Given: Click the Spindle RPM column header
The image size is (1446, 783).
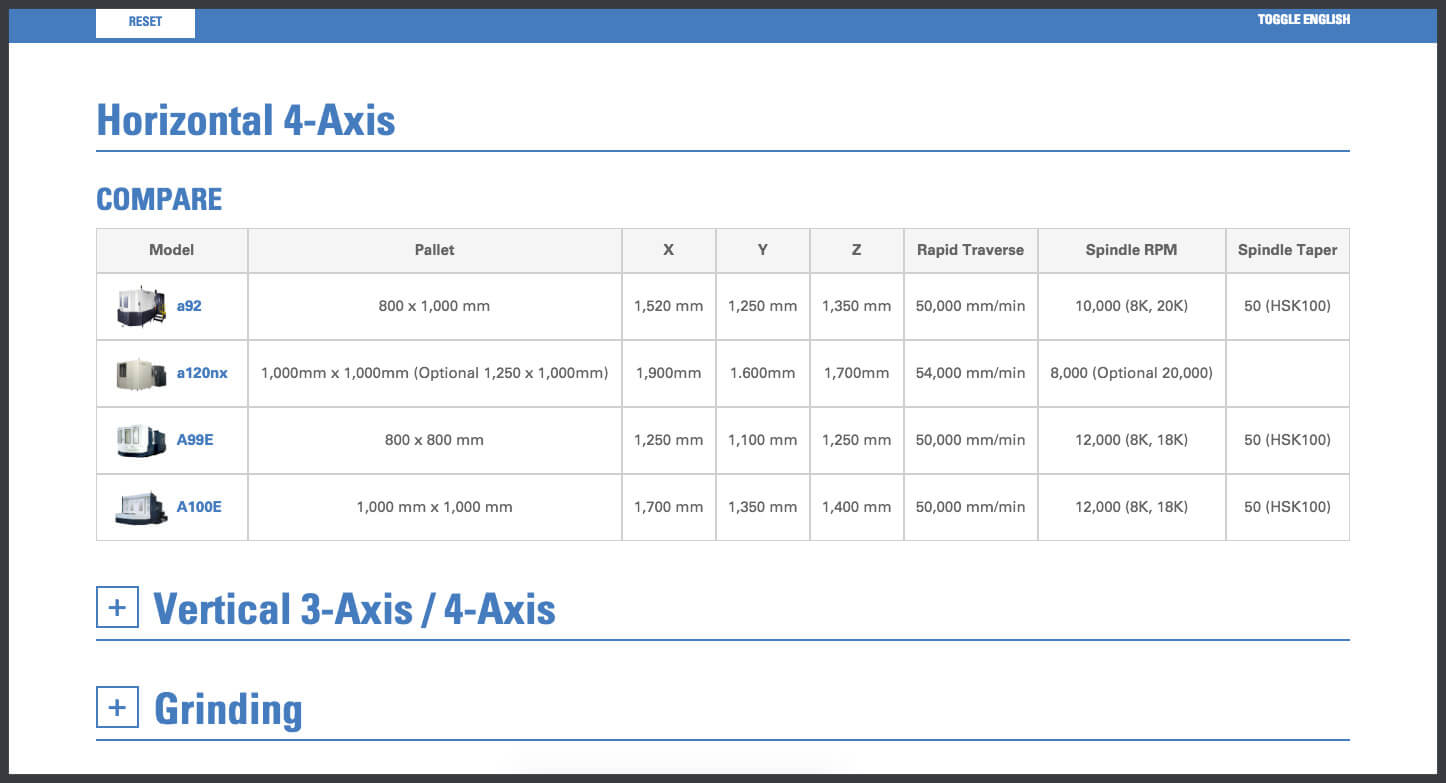Looking at the screenshot, I should pos(1131,250).
